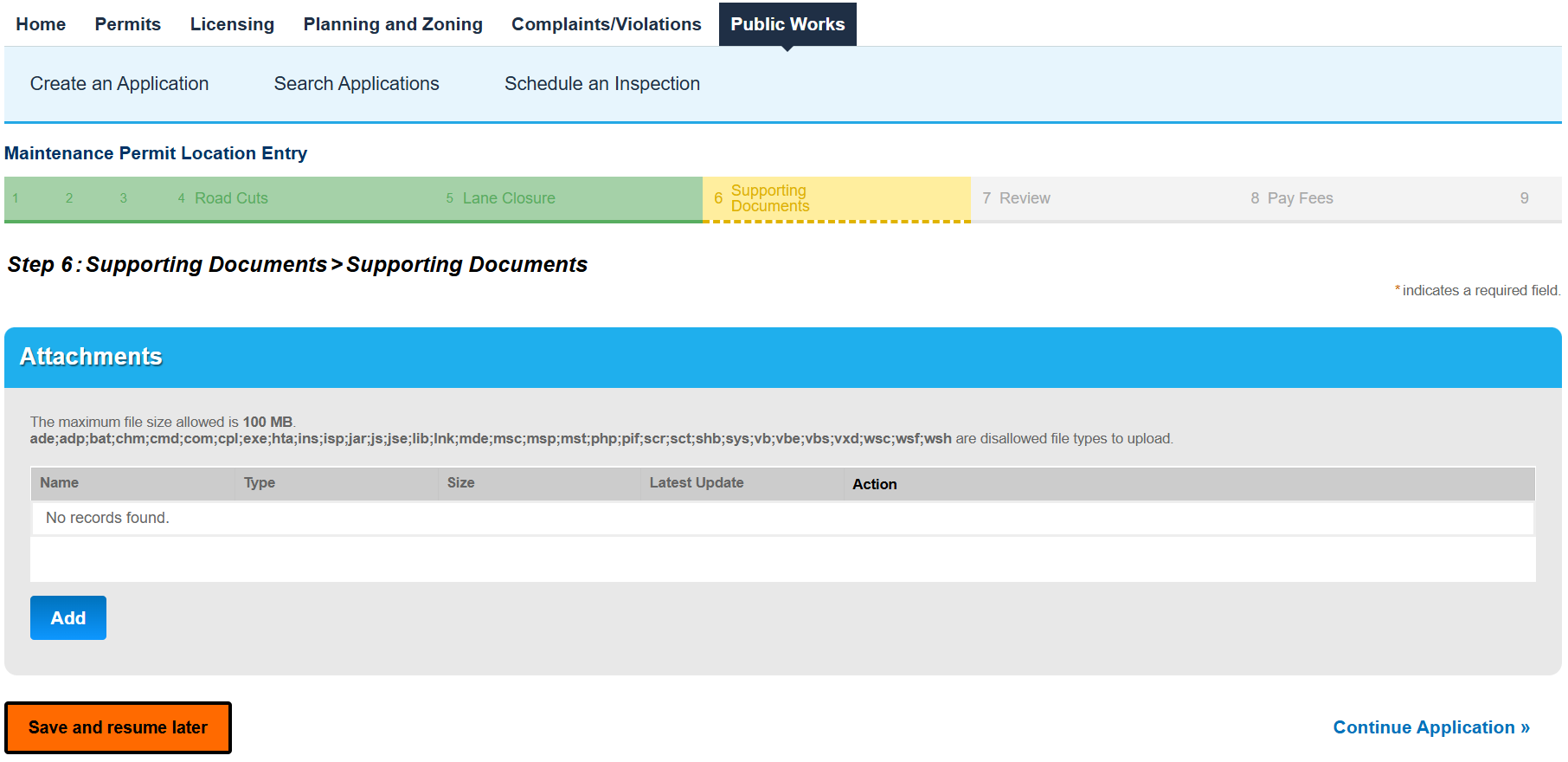Viewport: 1568px width, 762px height.
Task: Open the Home menu tab
Action: pyautogui.click(x=41, y=24)
